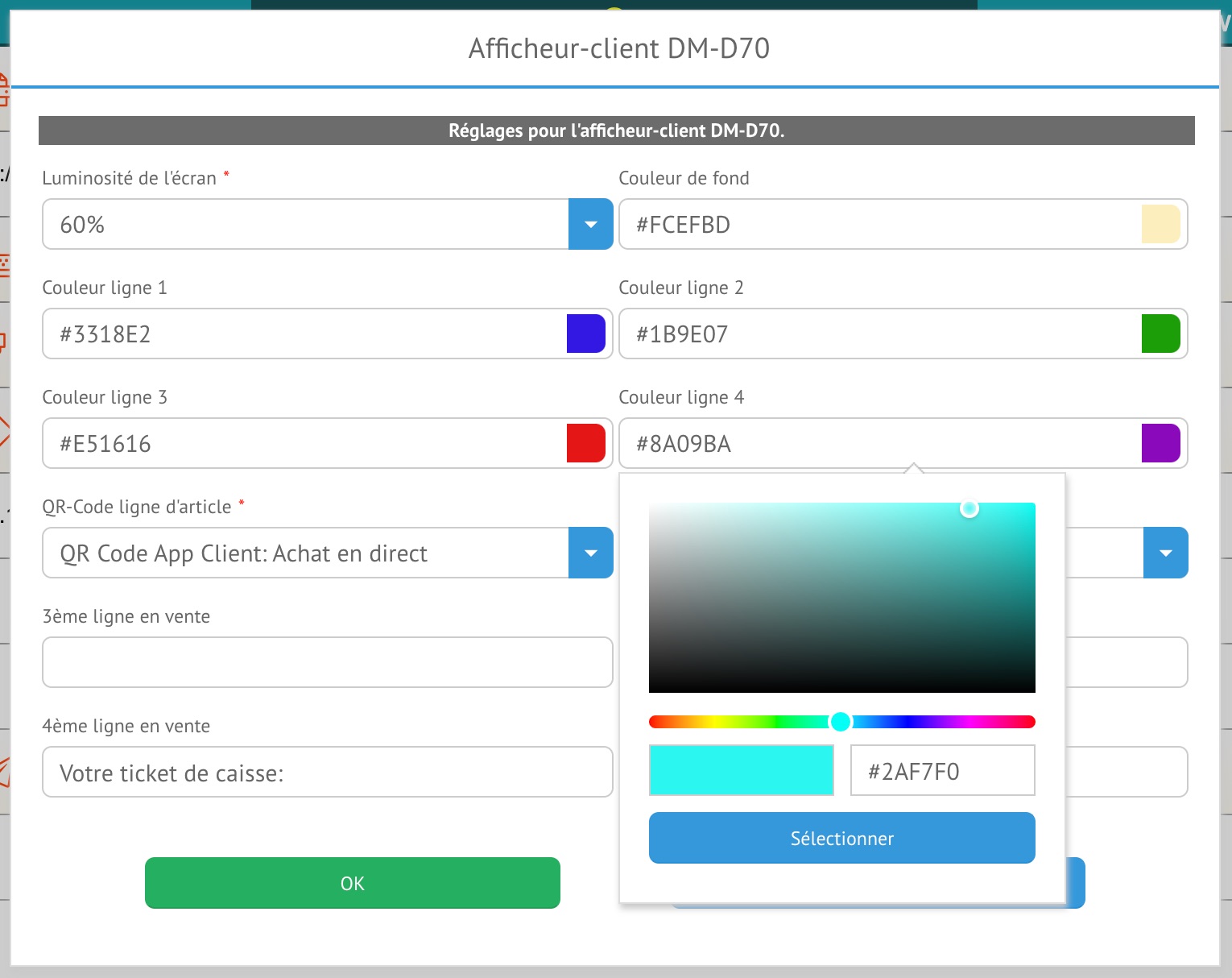1232x978 pixels.
Task: Click the Couleur de fond cream swatch
Action: [1160, 225]
